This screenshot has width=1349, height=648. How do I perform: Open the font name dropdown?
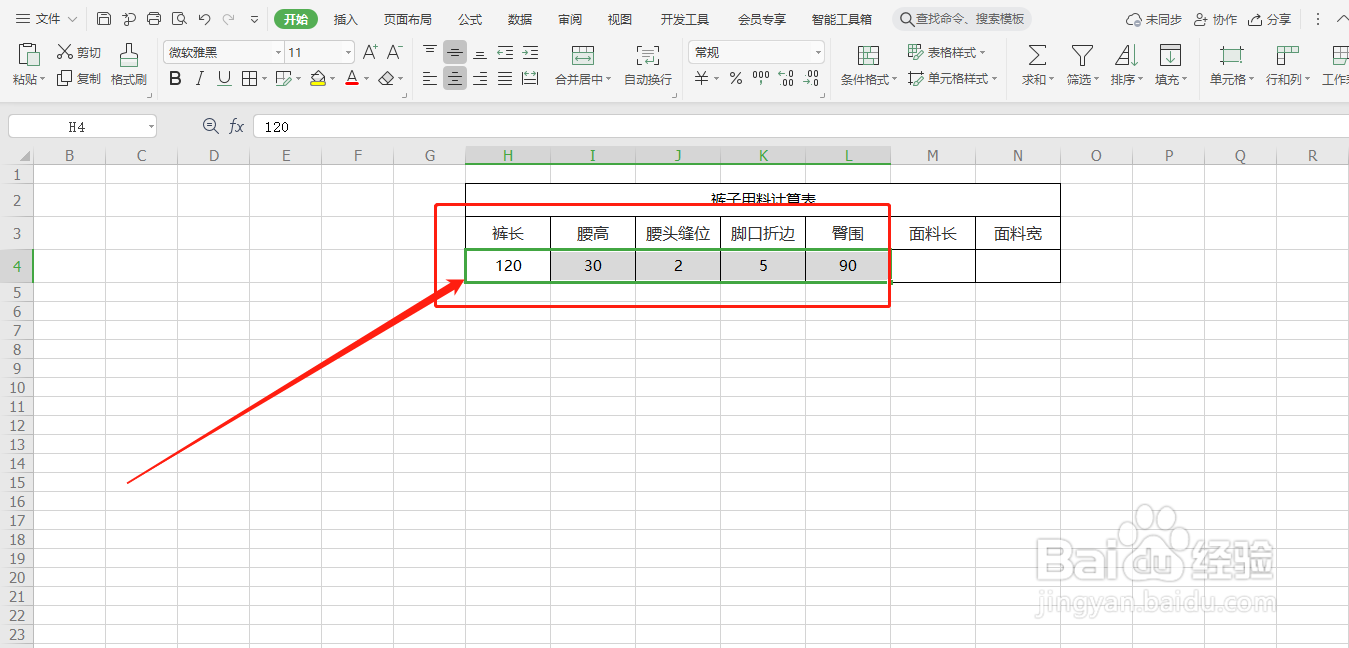277,51
